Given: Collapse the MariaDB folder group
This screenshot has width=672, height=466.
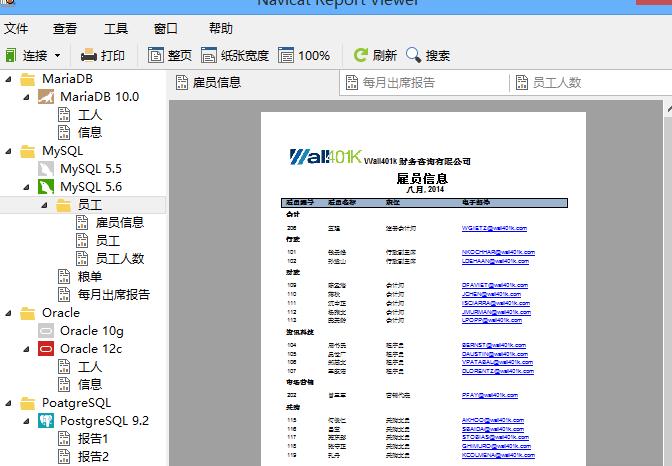Looking at the screenshot, I should pos(8,79).
